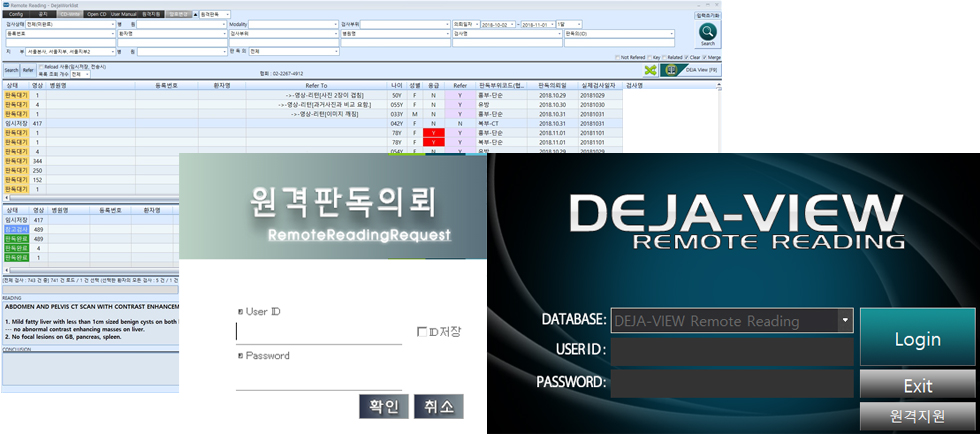Open the Config menu

(16, 14)
